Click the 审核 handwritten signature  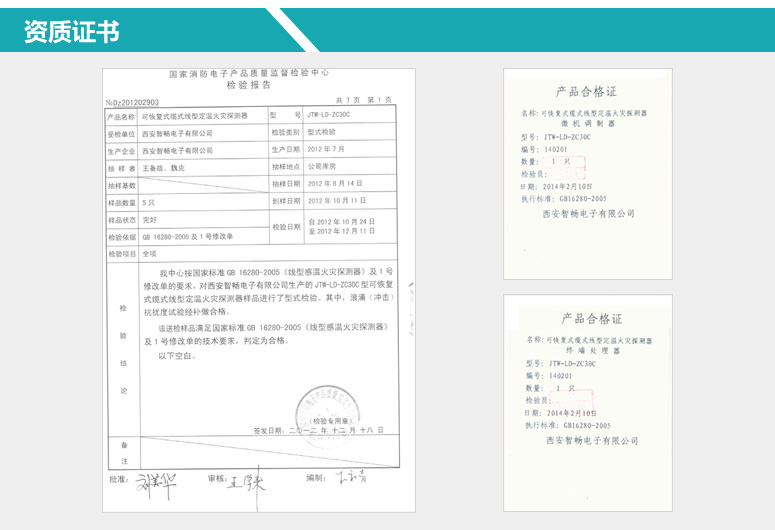246,484
